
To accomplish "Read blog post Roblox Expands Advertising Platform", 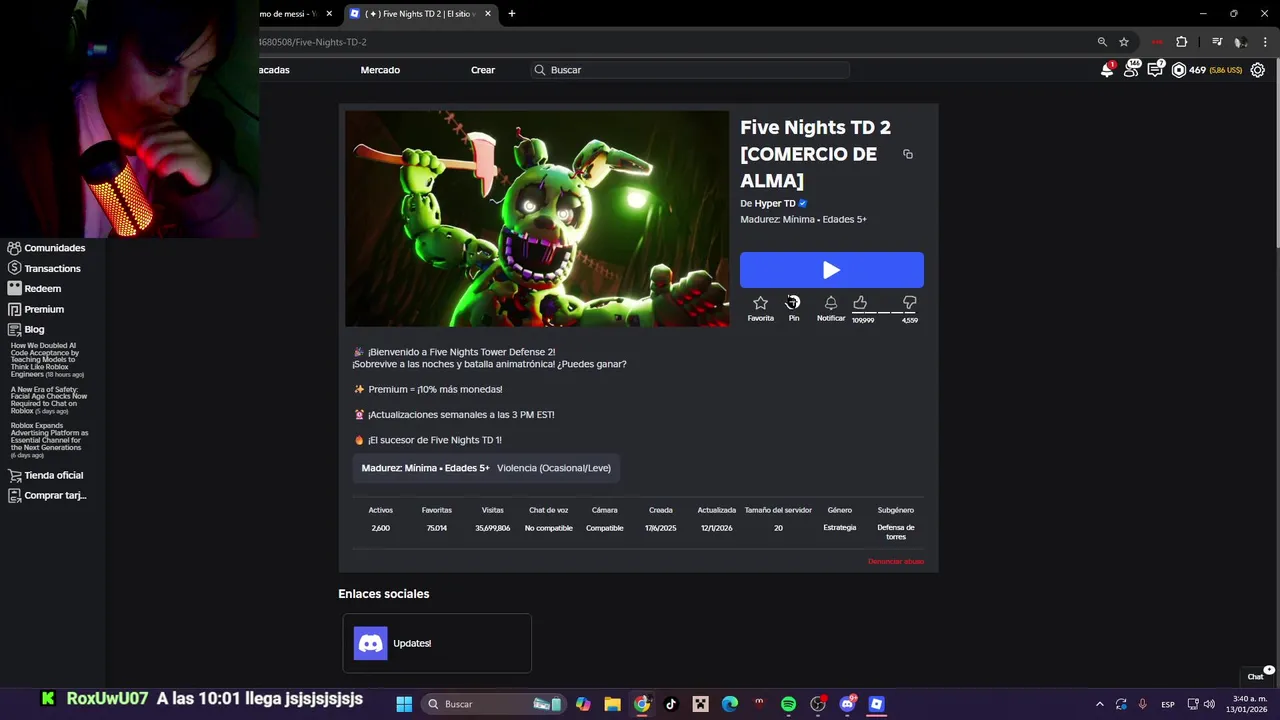I will coord(50,440).
